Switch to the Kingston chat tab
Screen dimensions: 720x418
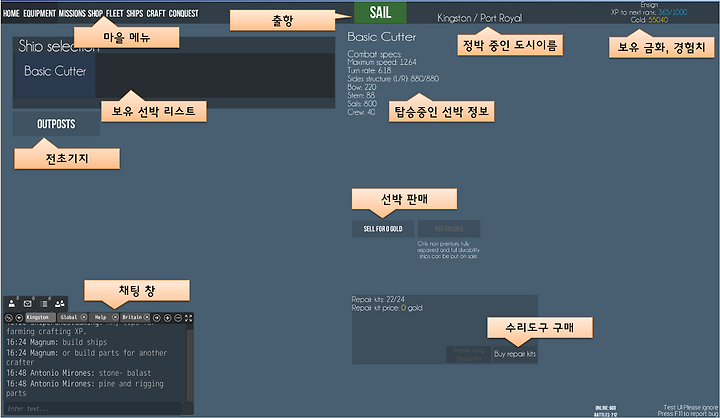pyautogui.click(x=40, y=317)
